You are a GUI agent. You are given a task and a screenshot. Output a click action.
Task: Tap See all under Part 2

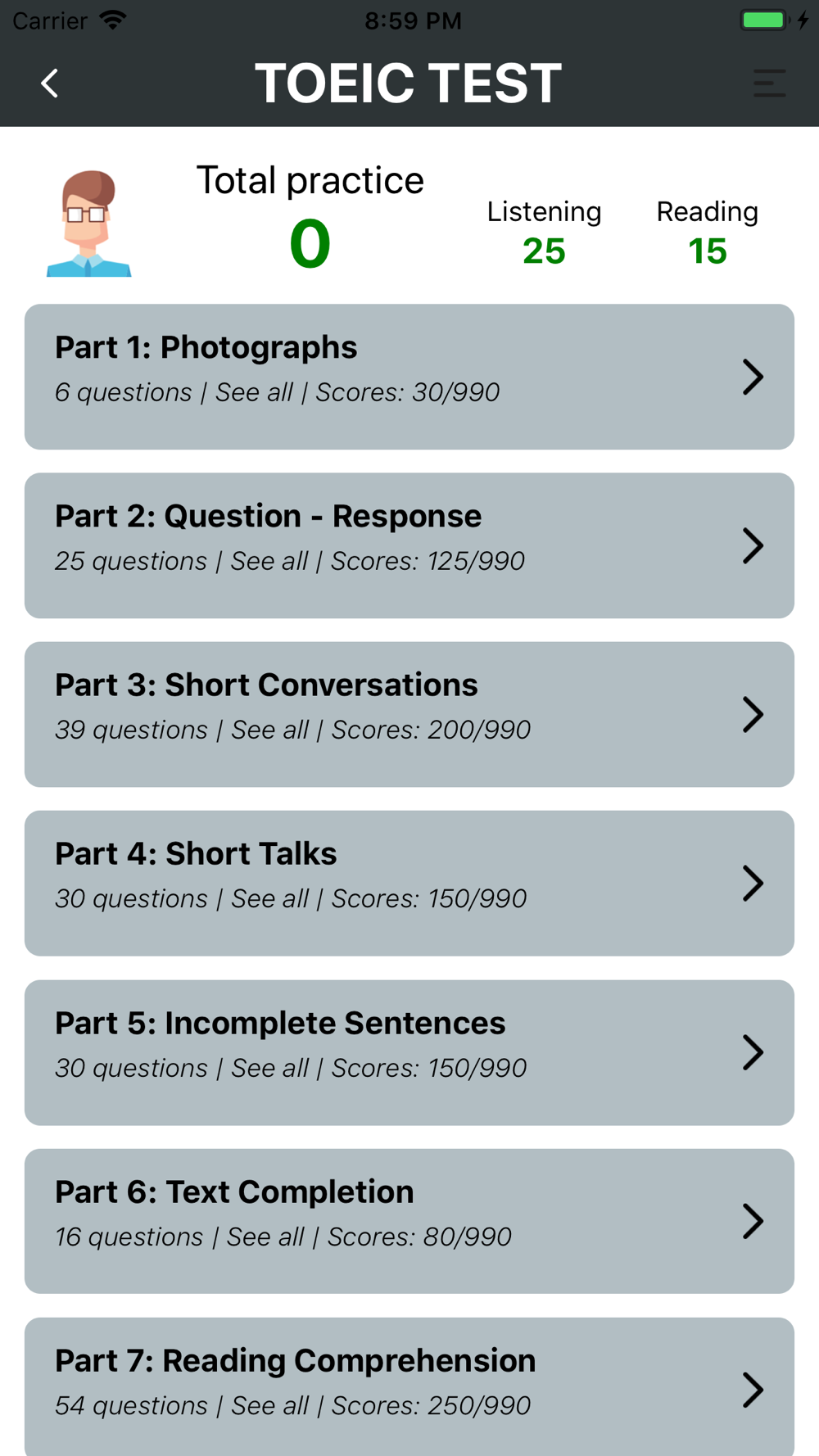(269, 561)
